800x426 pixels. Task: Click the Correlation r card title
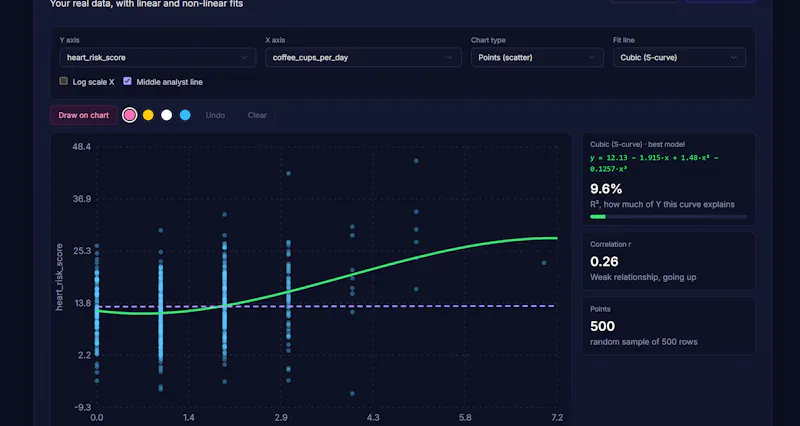pyautogui.click(x=611, y=244)
